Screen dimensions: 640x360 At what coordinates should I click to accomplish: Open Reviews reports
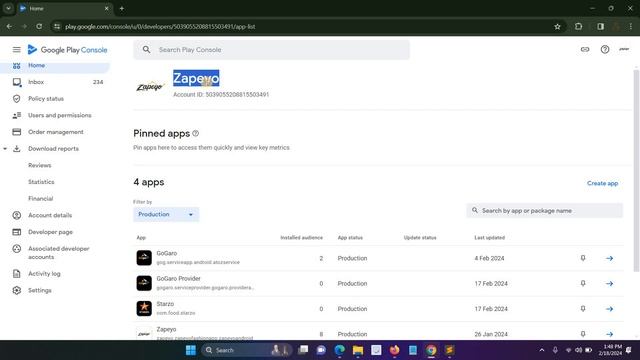coord(40,165)
